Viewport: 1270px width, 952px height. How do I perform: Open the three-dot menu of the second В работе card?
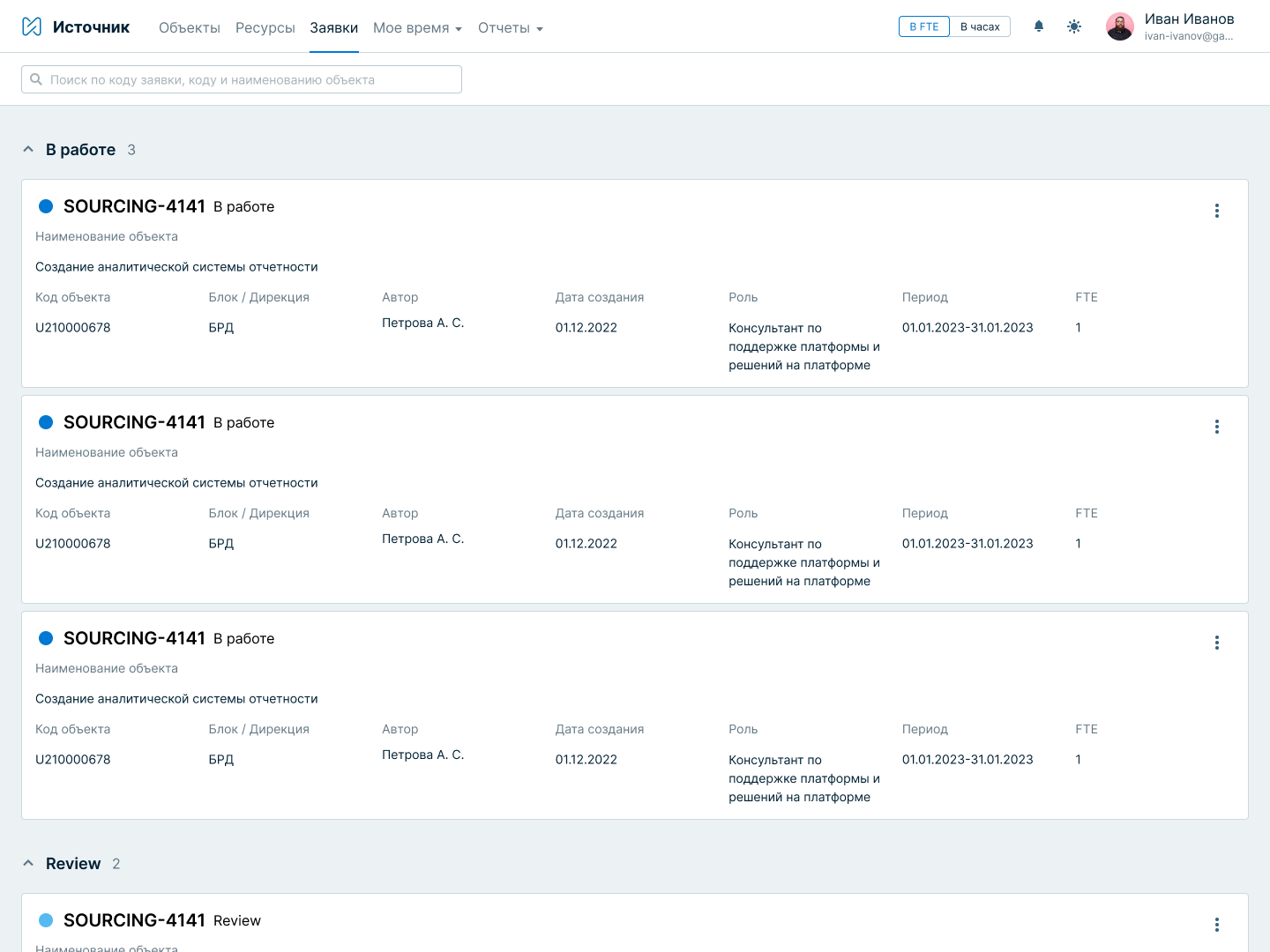pos(1217,427)
